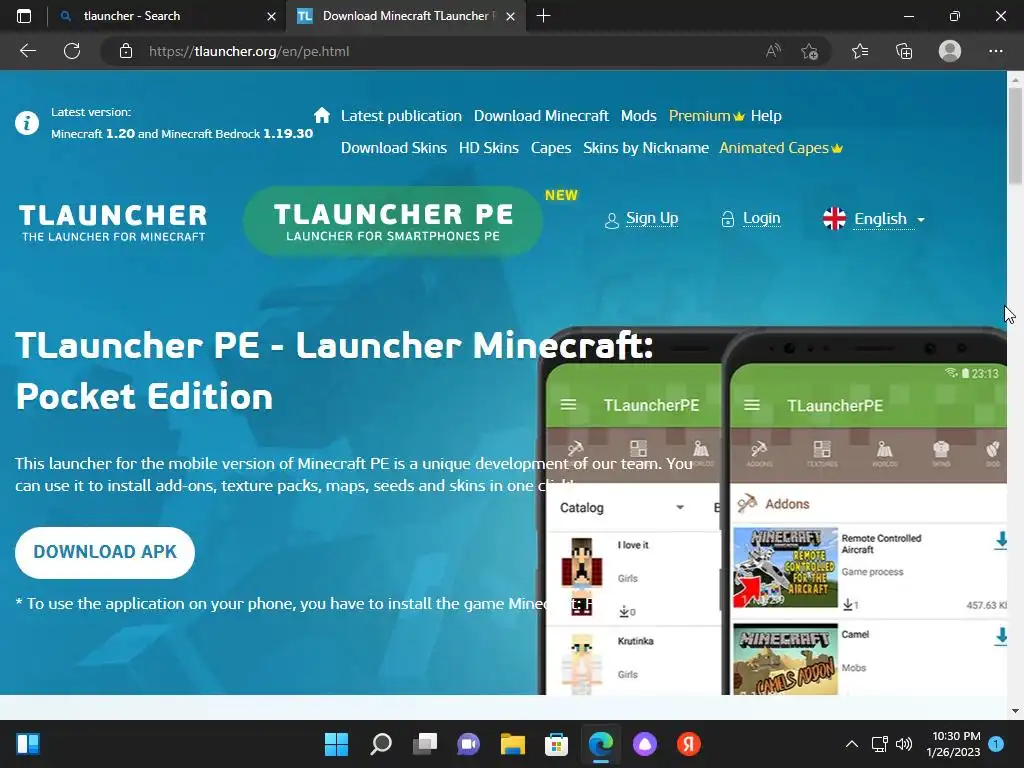1024x768 pixels.
Task: Close the tlauncher - Search tab
Action: coord(272,16)
